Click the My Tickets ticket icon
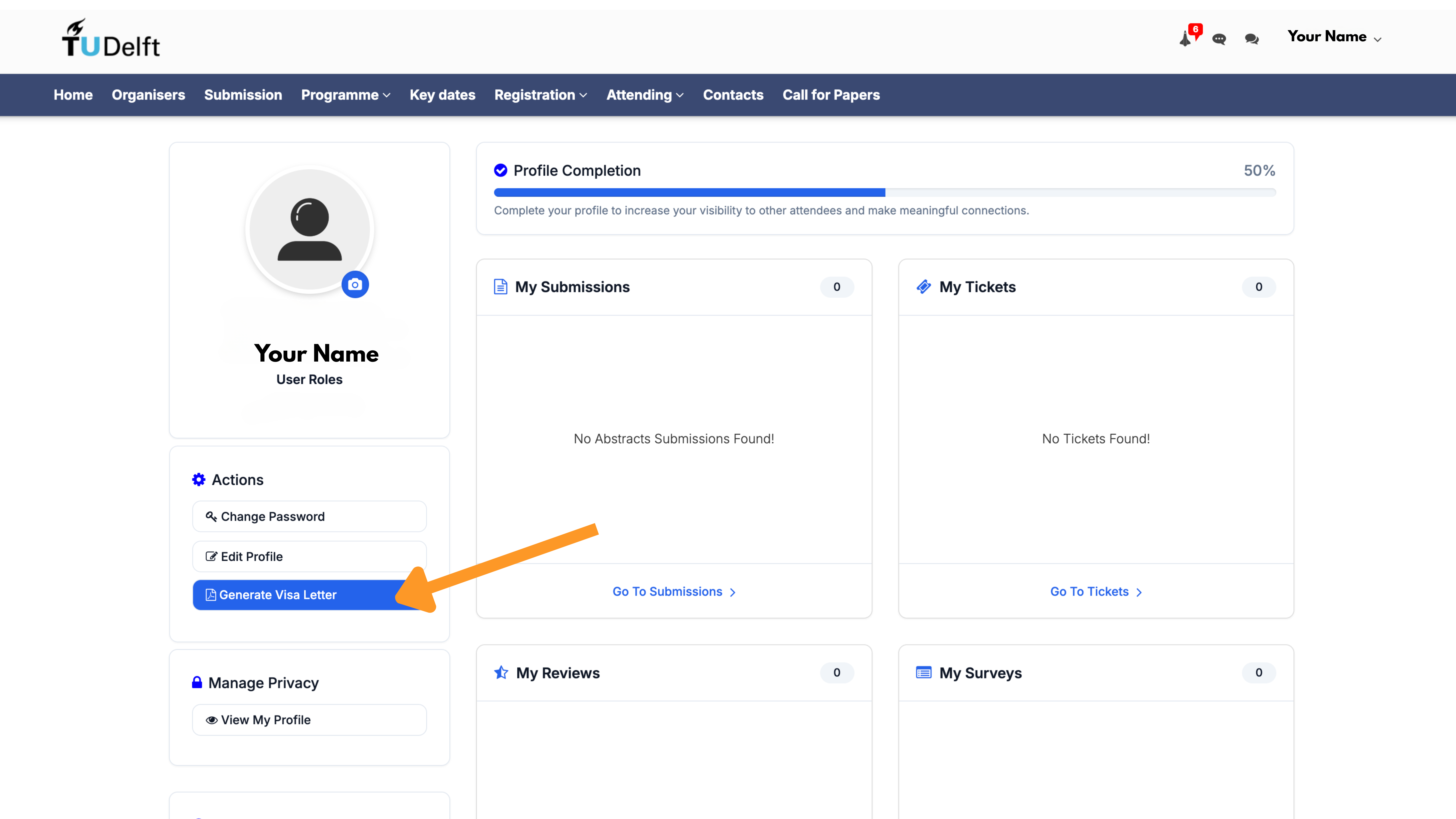Viewport: 1456px width, 819px height. point(924,287)
